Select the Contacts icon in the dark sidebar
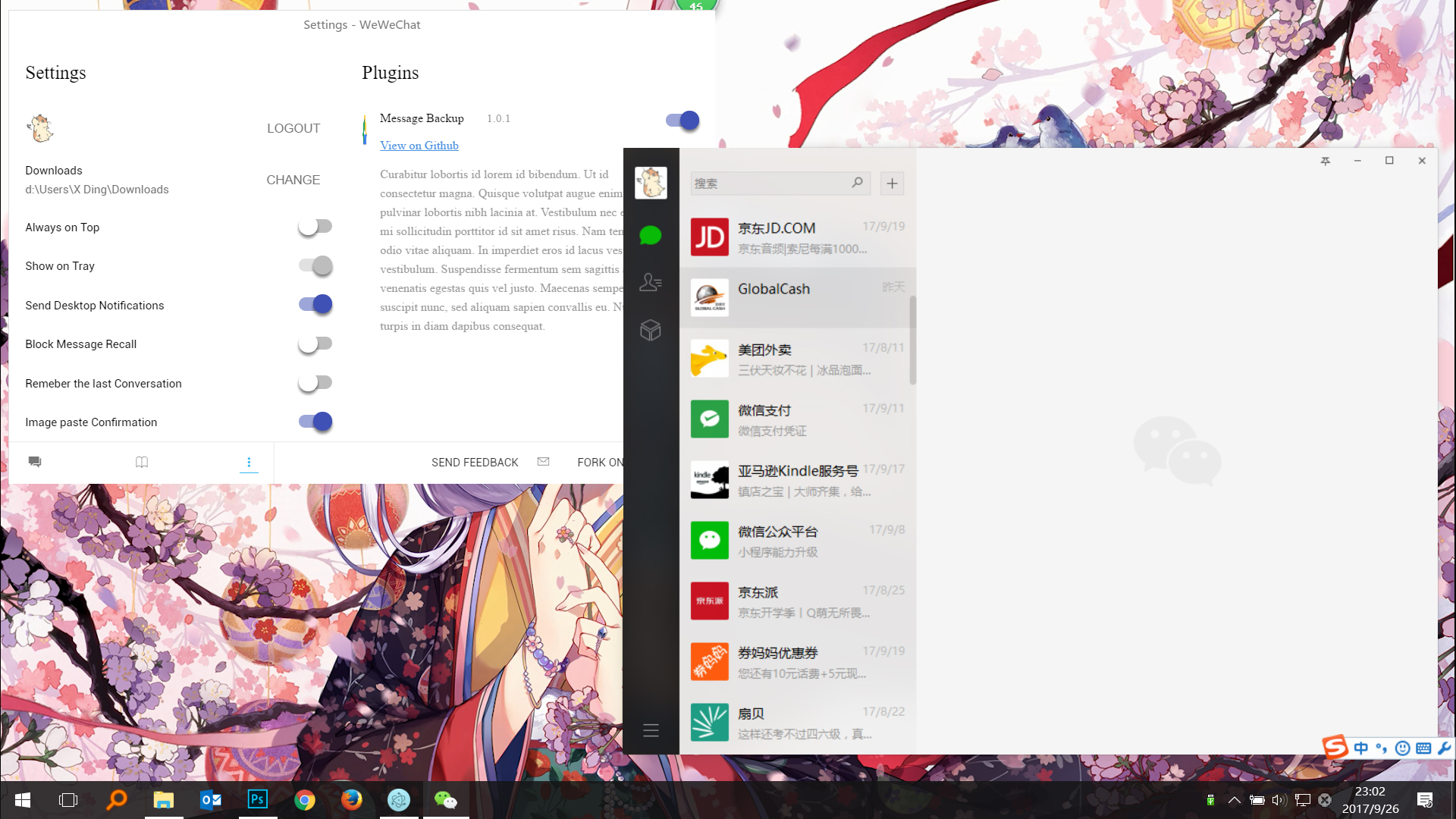Image resolution: width=1456 pixels, height=819 pixels. [650, 281]
